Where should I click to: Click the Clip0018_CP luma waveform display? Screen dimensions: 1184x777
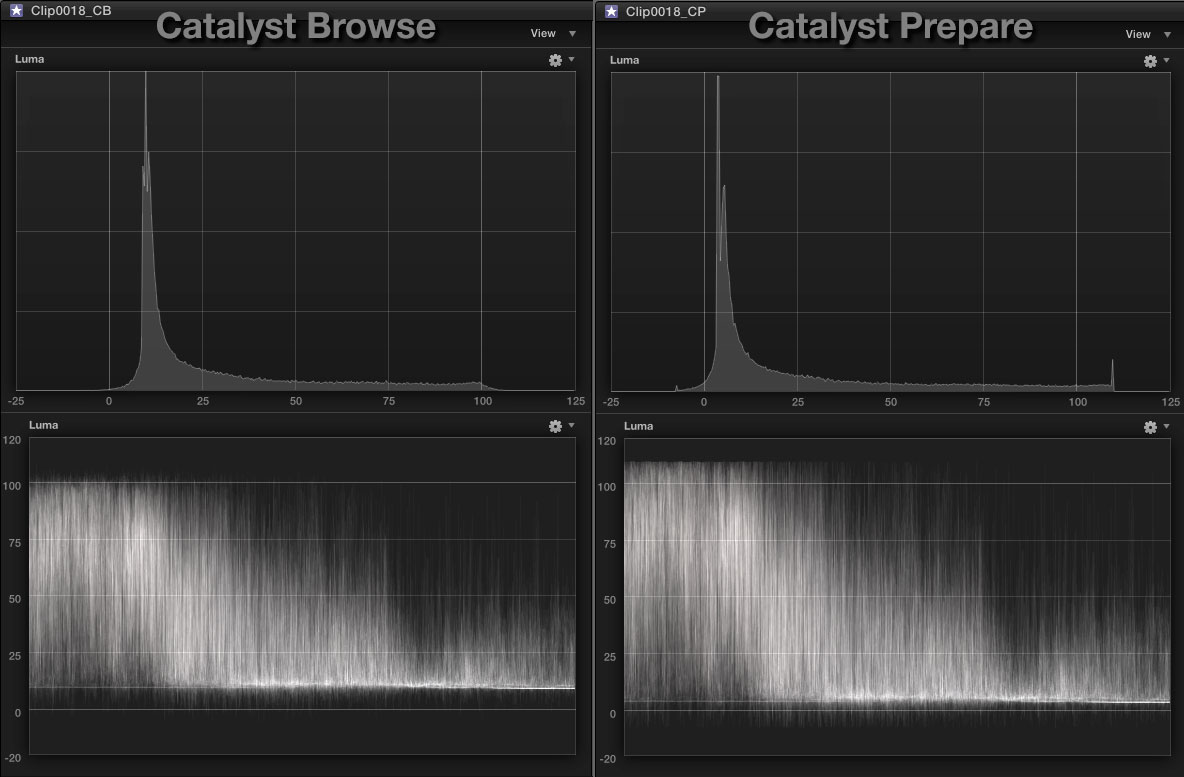pyautogui.click(x=897, y=597)
